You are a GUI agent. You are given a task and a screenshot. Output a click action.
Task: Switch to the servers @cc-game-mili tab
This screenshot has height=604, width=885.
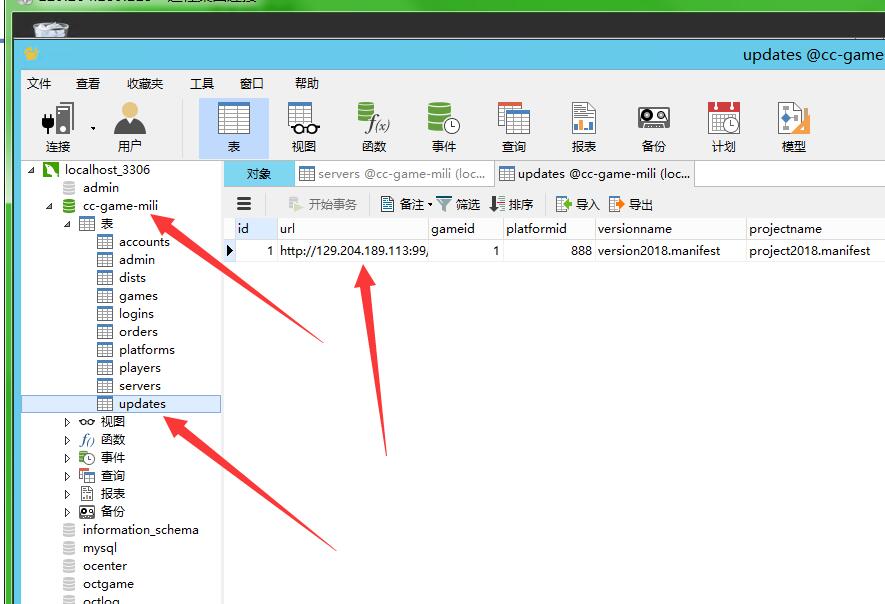coord(393,174)
